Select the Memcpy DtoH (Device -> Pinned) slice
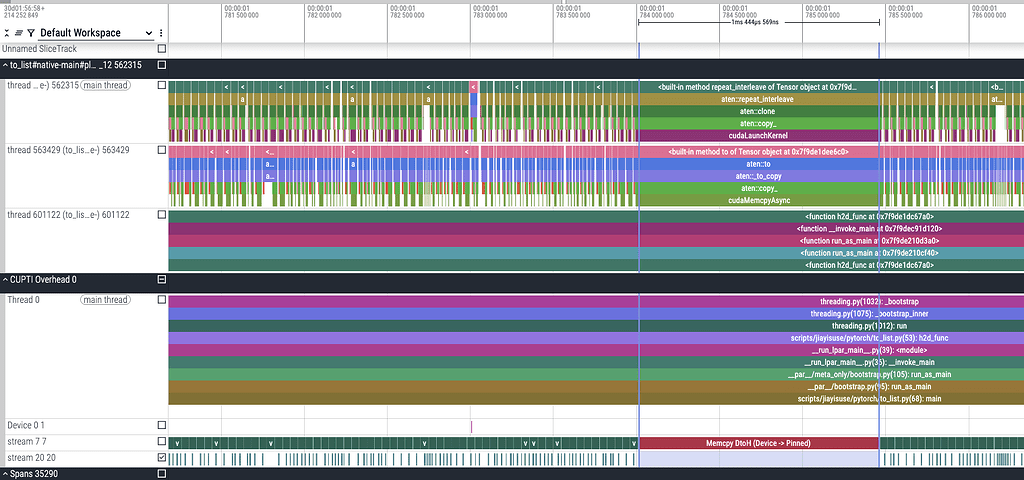 758,442
